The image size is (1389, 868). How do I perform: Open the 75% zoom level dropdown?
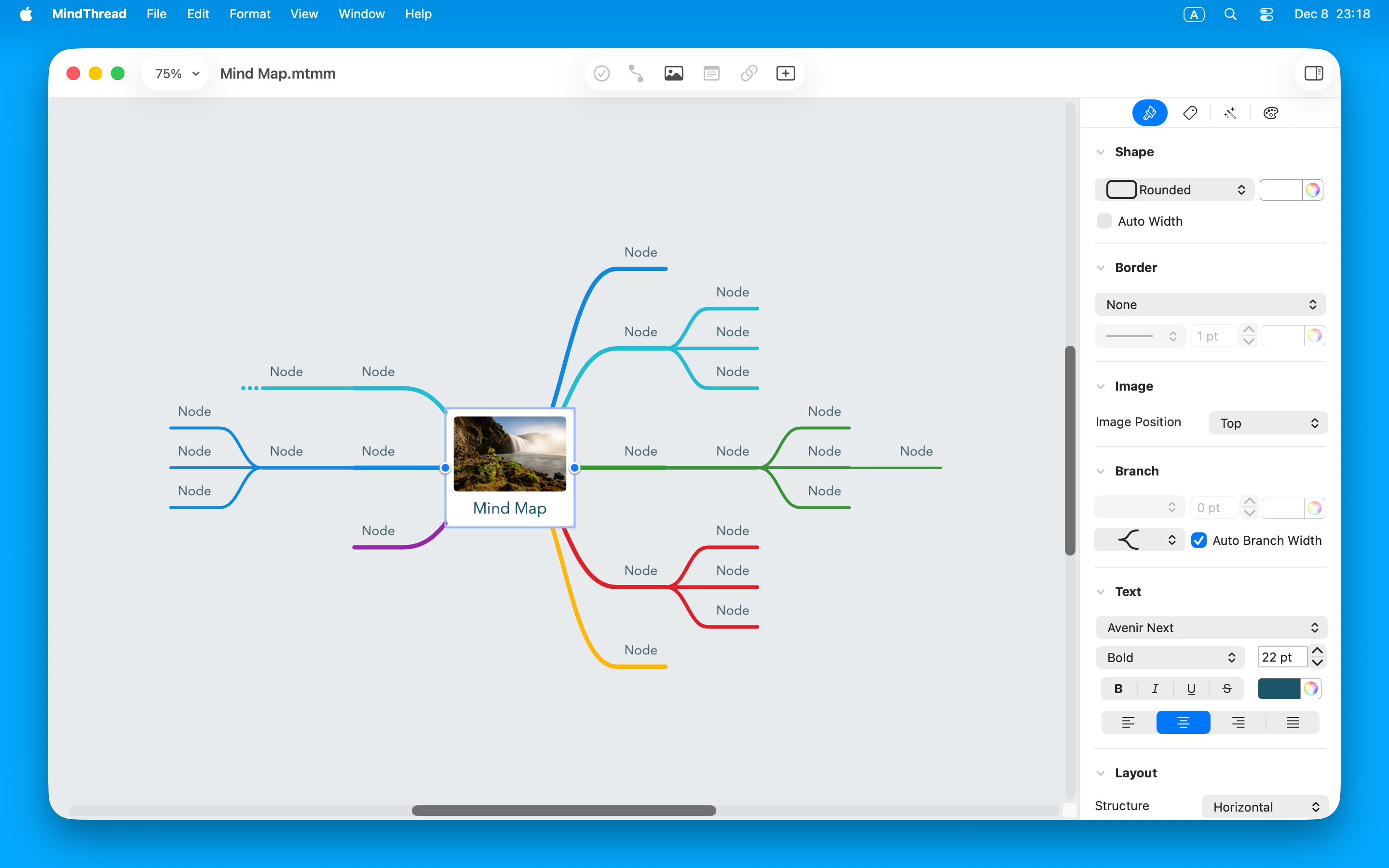176,73
